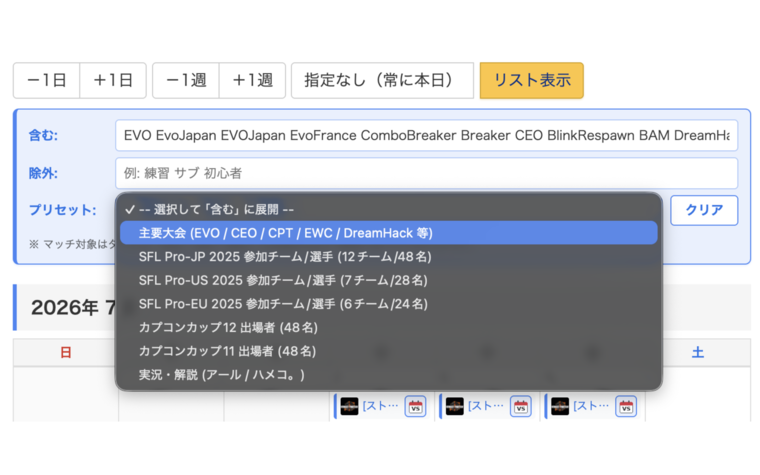
Task: Choose preset SFL Pro-EU 2025 参加チーム
Action: pos(389,304)
